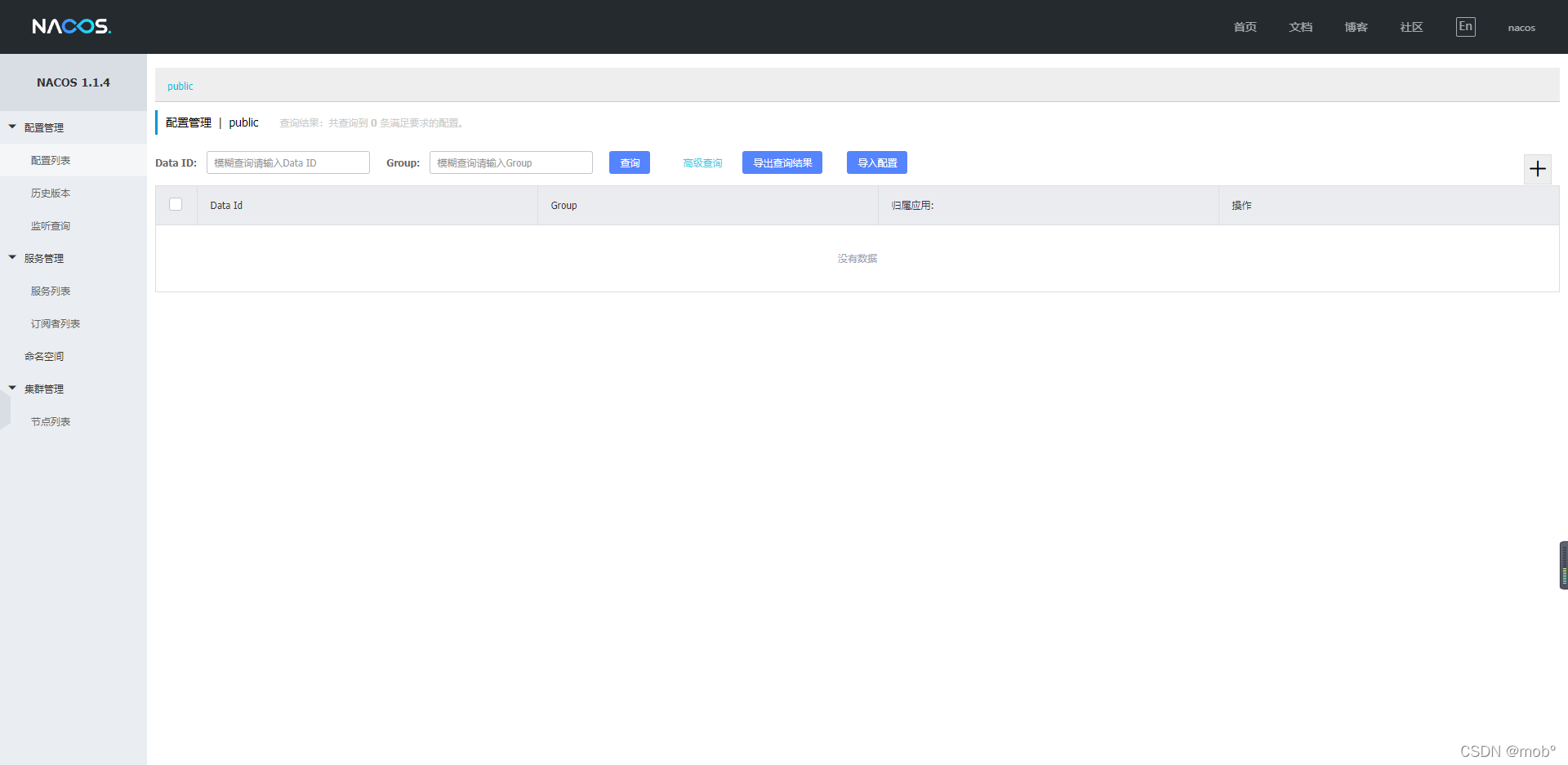This screenshot has height=765, width=1568.
Task: Collapse the 集群管理 menu arrow
Action: [x=12, y=389]
